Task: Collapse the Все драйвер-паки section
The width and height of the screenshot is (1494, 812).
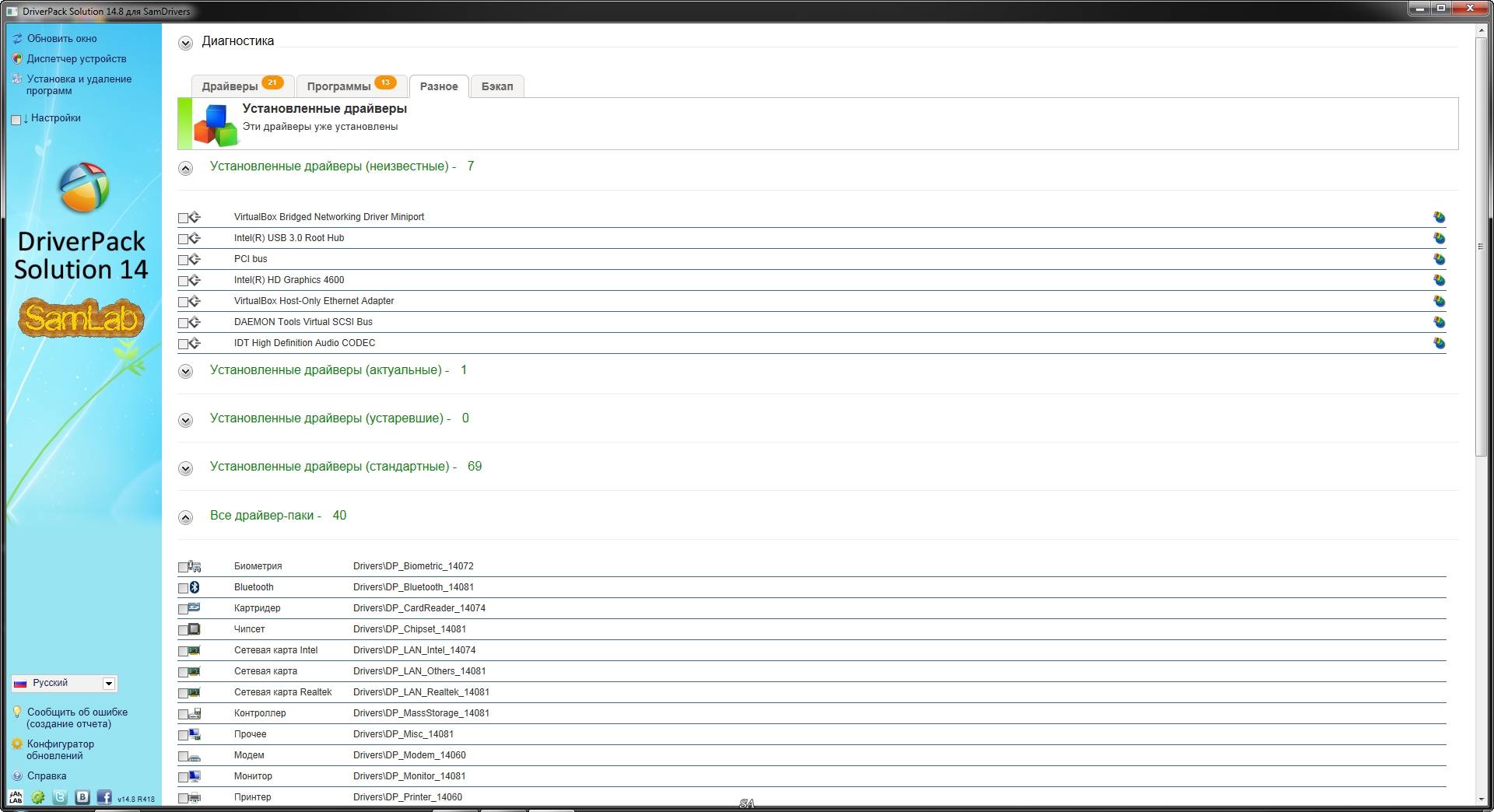Action: point(185,517)
